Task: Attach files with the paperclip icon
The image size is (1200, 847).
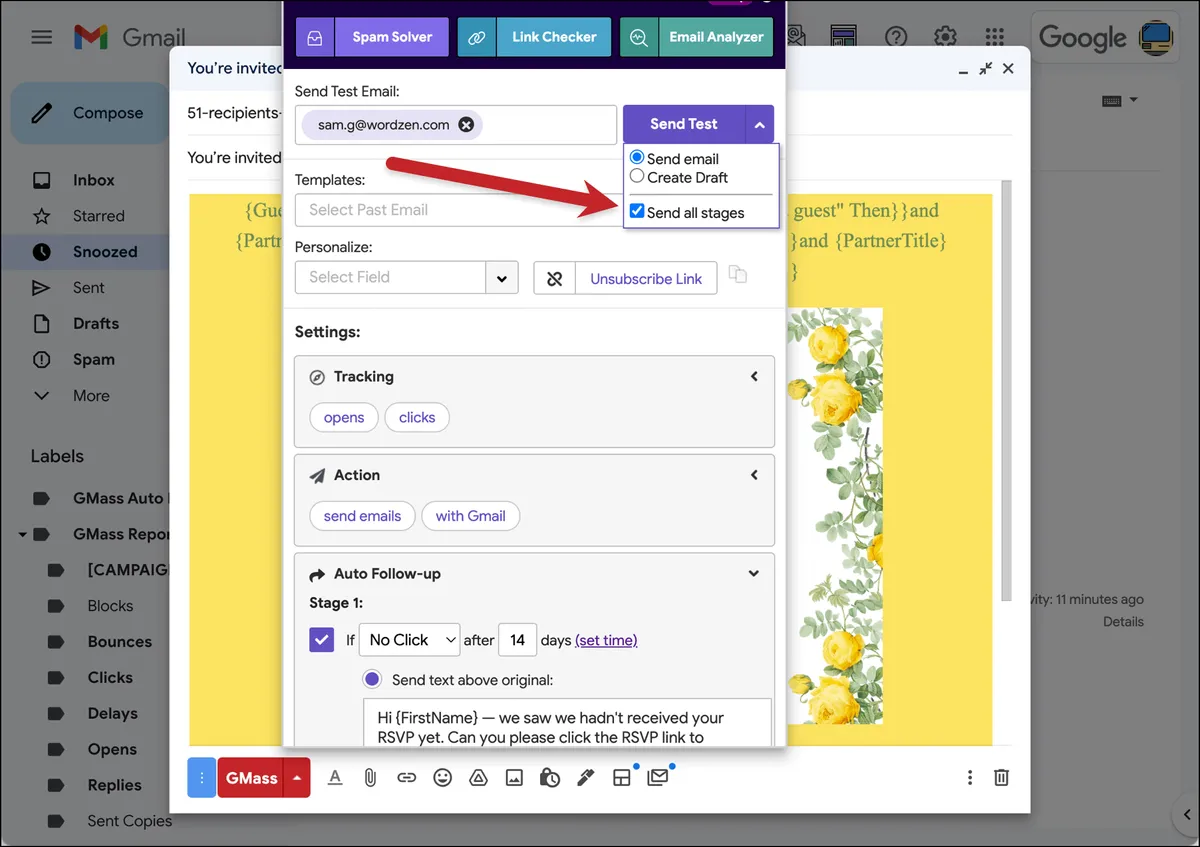Action: (x=370, y=777)
